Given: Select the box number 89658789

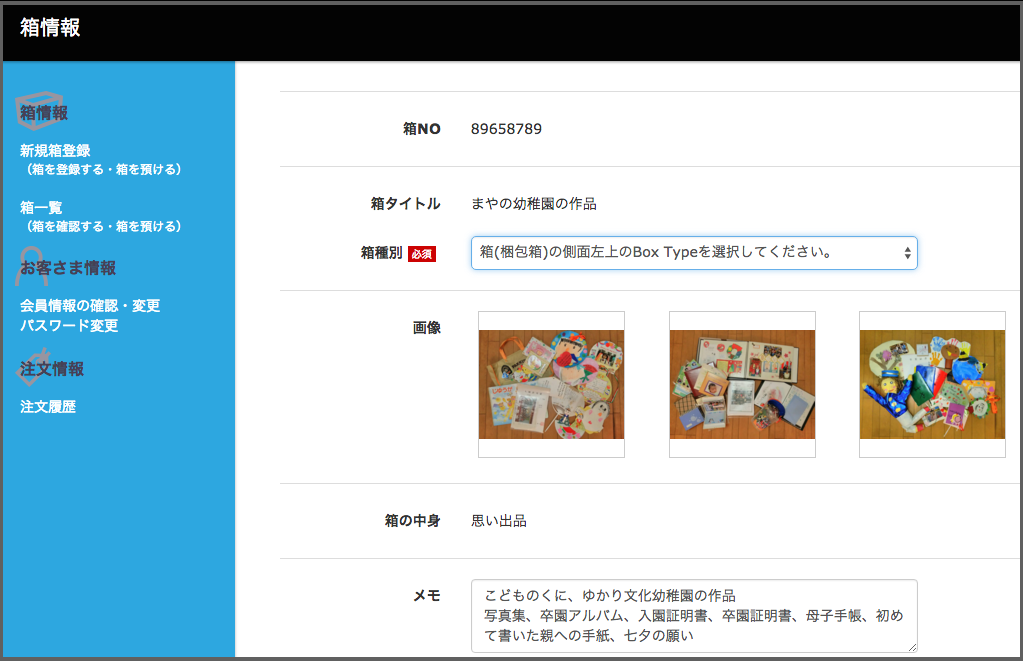Looking at the screenshot, I should coord(506,129).
